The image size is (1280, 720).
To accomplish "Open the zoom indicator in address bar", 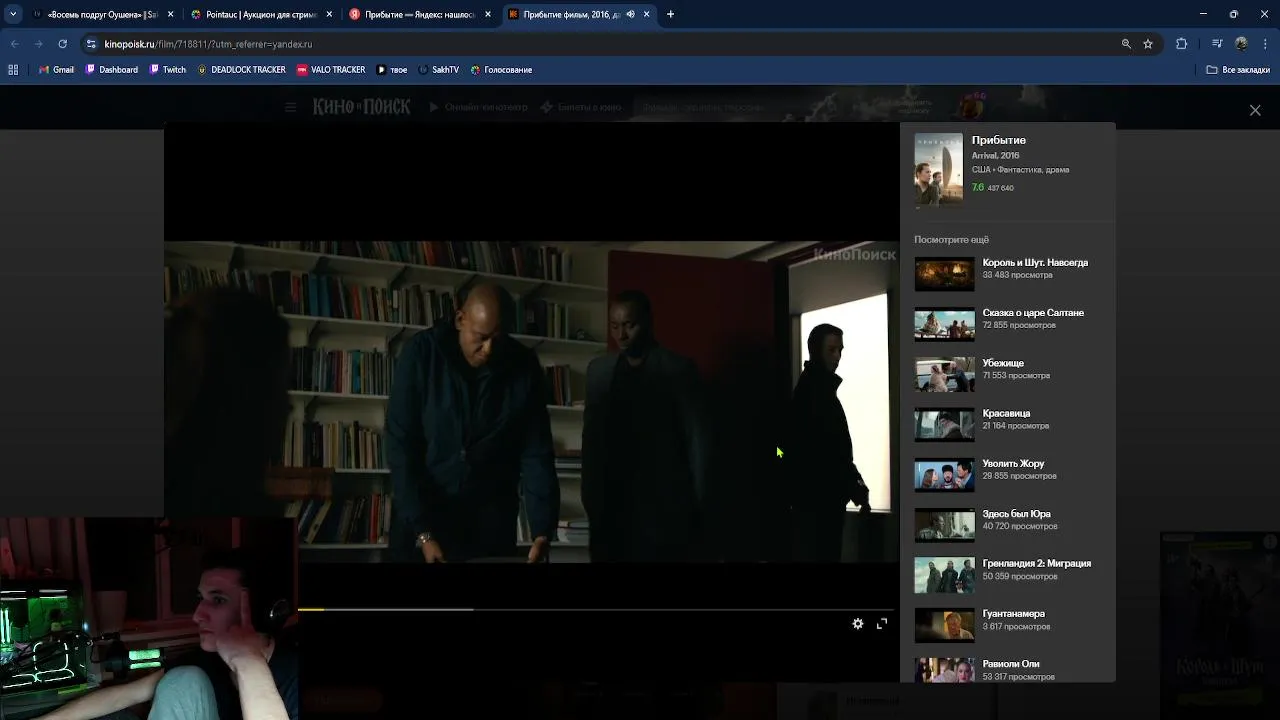I will pyautogui.click(x=1126, y=44).
